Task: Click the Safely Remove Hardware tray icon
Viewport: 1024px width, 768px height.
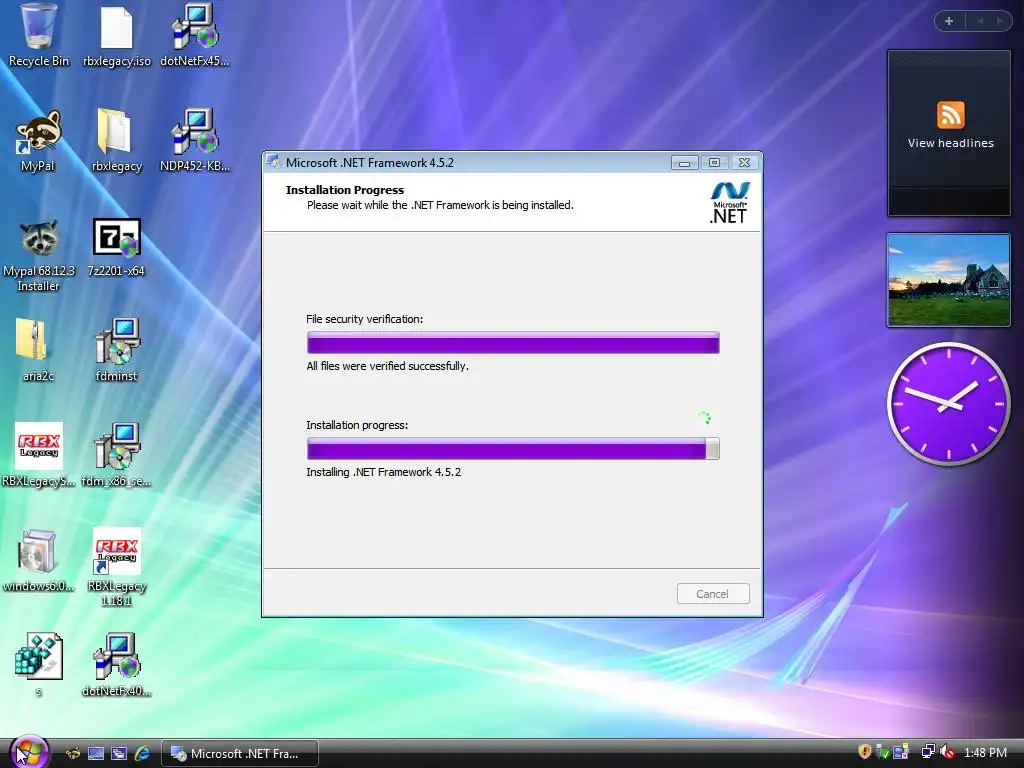Action: (x=883, y=752)
